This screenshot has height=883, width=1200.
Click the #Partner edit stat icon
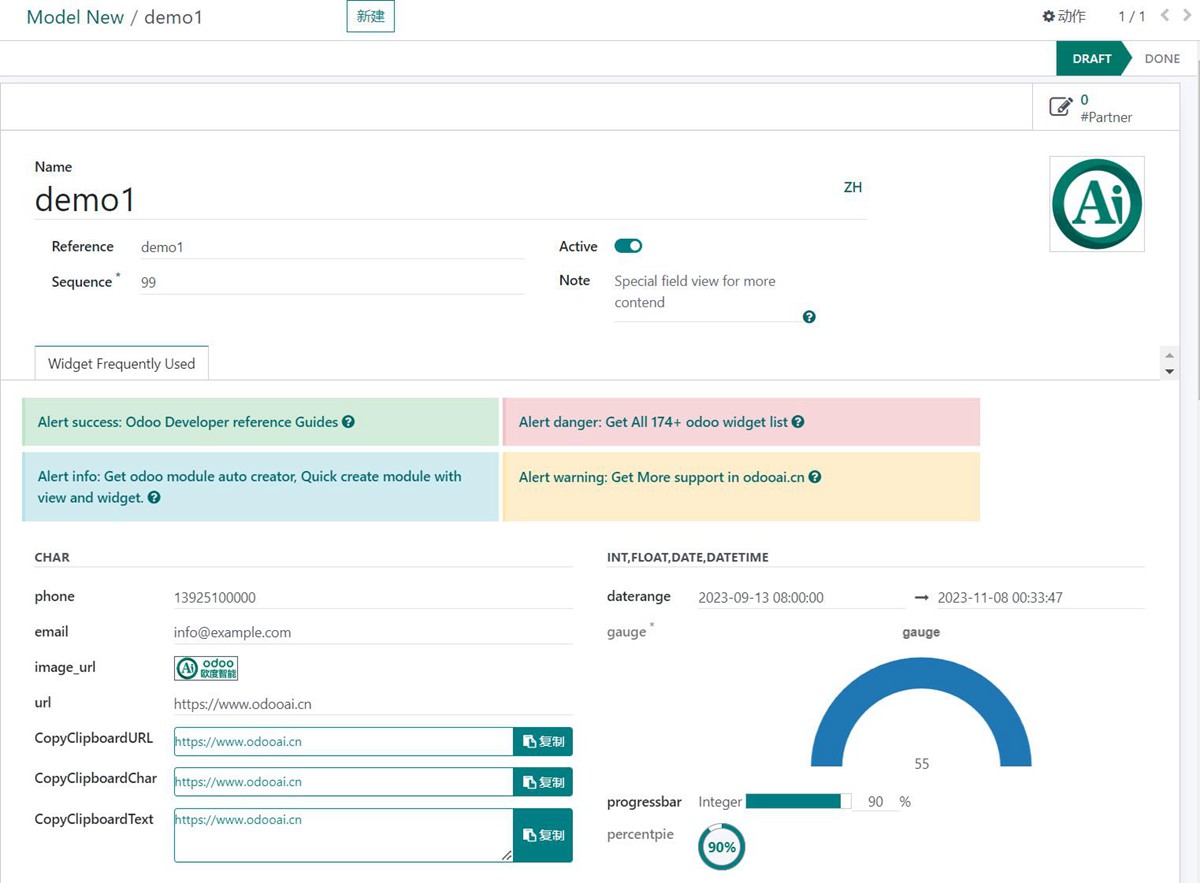[x=1062, y=107]
